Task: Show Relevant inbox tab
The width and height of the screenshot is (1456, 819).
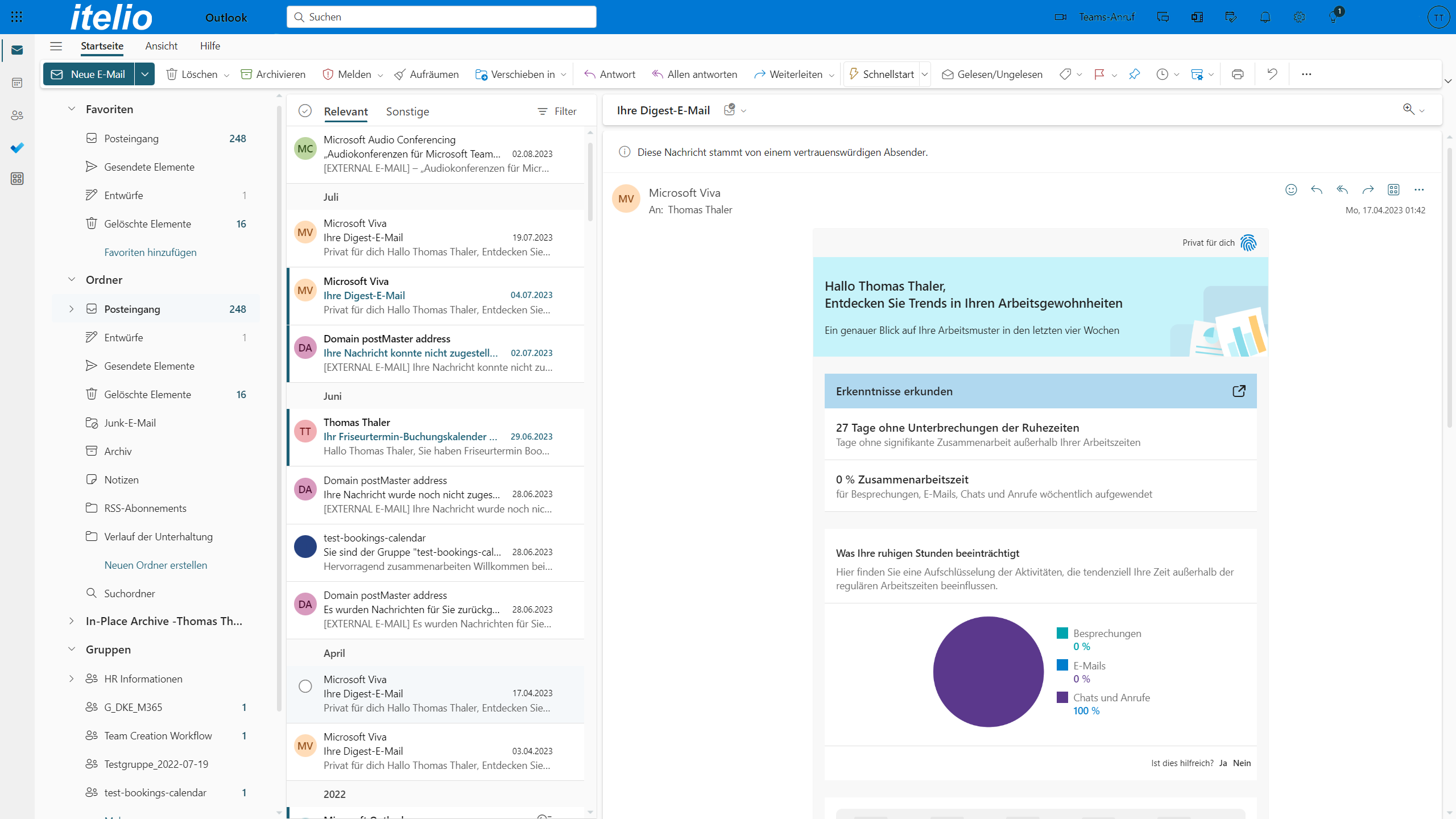Action: 346,111
